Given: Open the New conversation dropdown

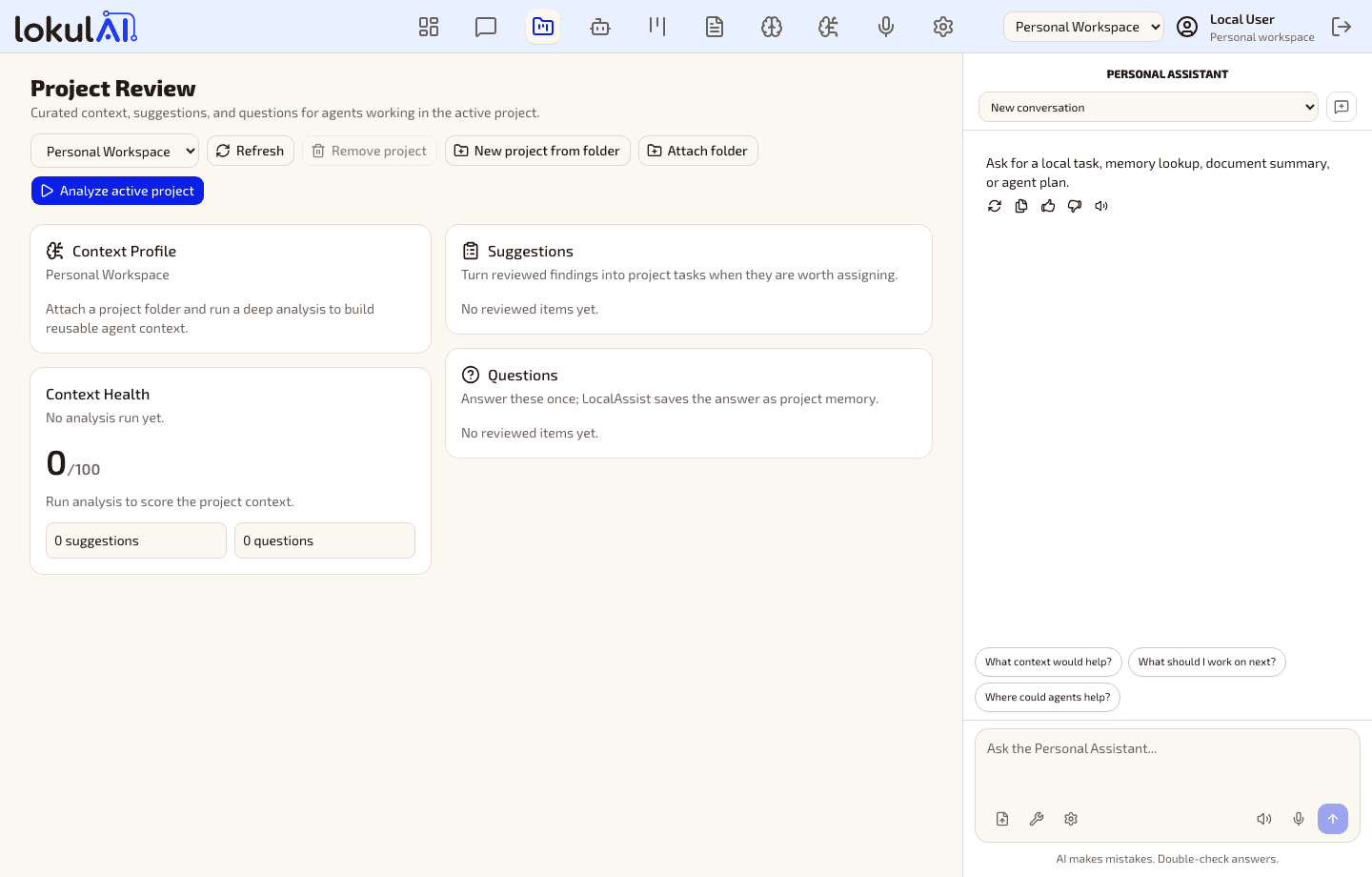Looking at the screenshot, I should (1148, 107).
